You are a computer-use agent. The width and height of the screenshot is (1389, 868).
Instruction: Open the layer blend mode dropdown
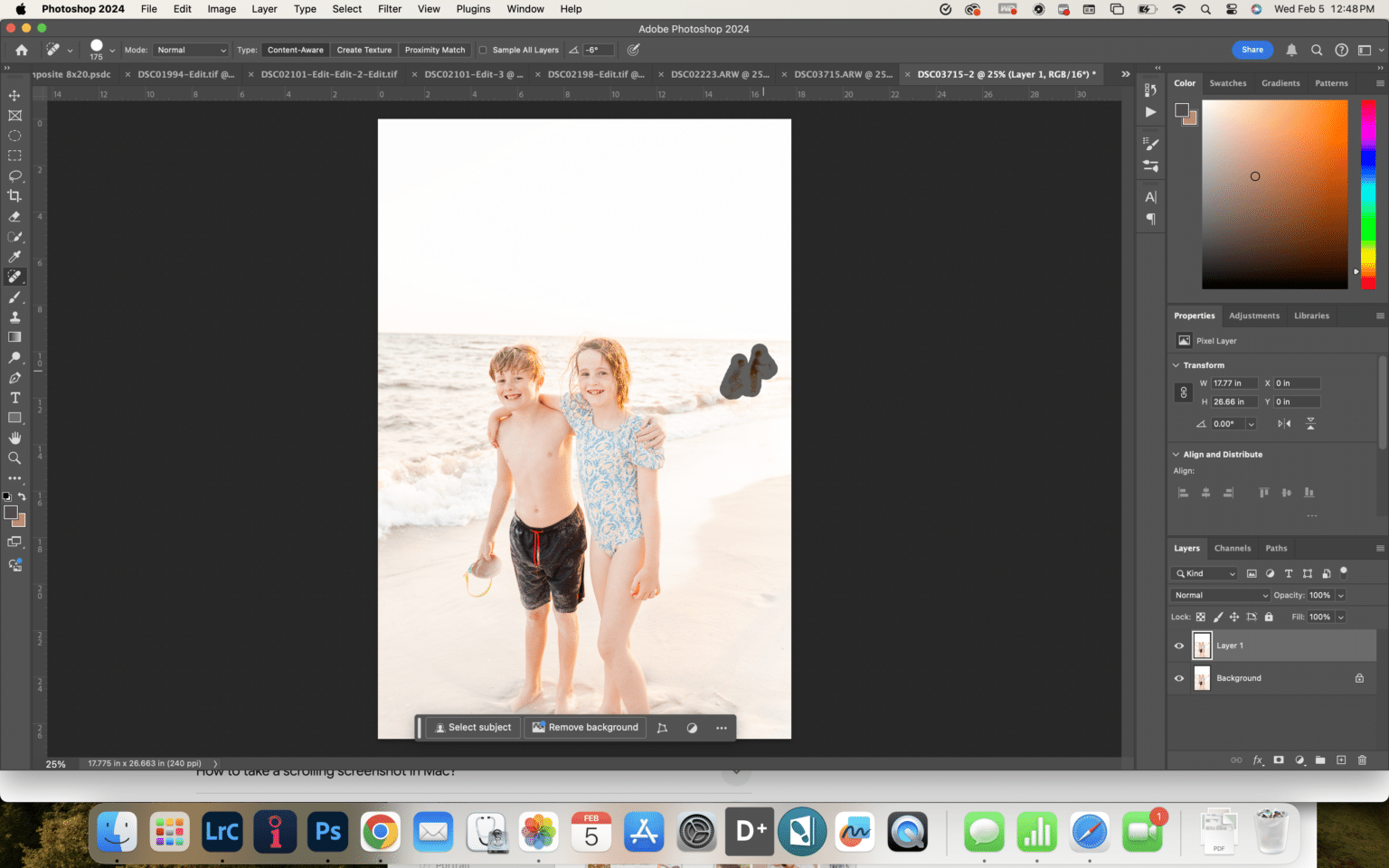[x=1220, y=595]
